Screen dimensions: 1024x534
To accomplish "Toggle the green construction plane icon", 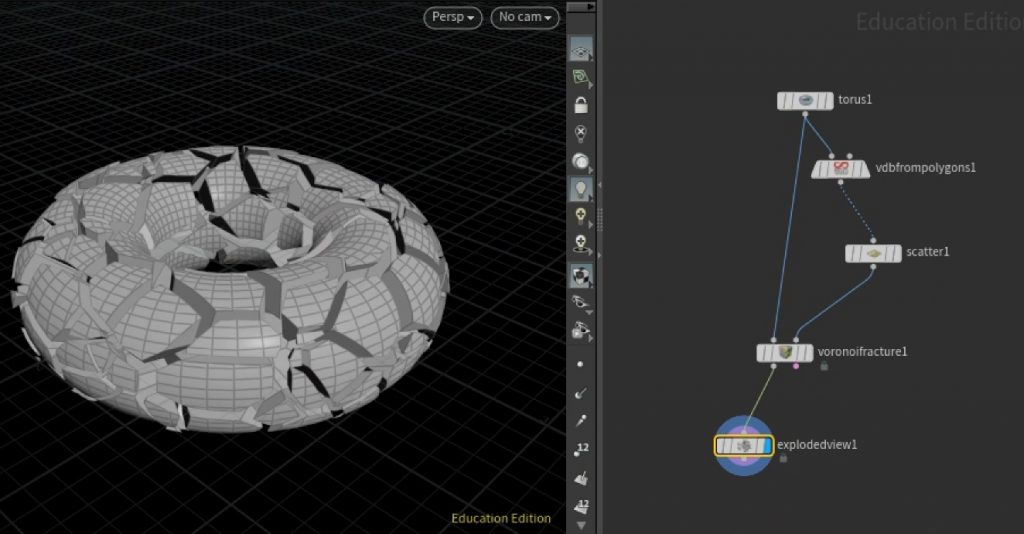I will point(580,78).
